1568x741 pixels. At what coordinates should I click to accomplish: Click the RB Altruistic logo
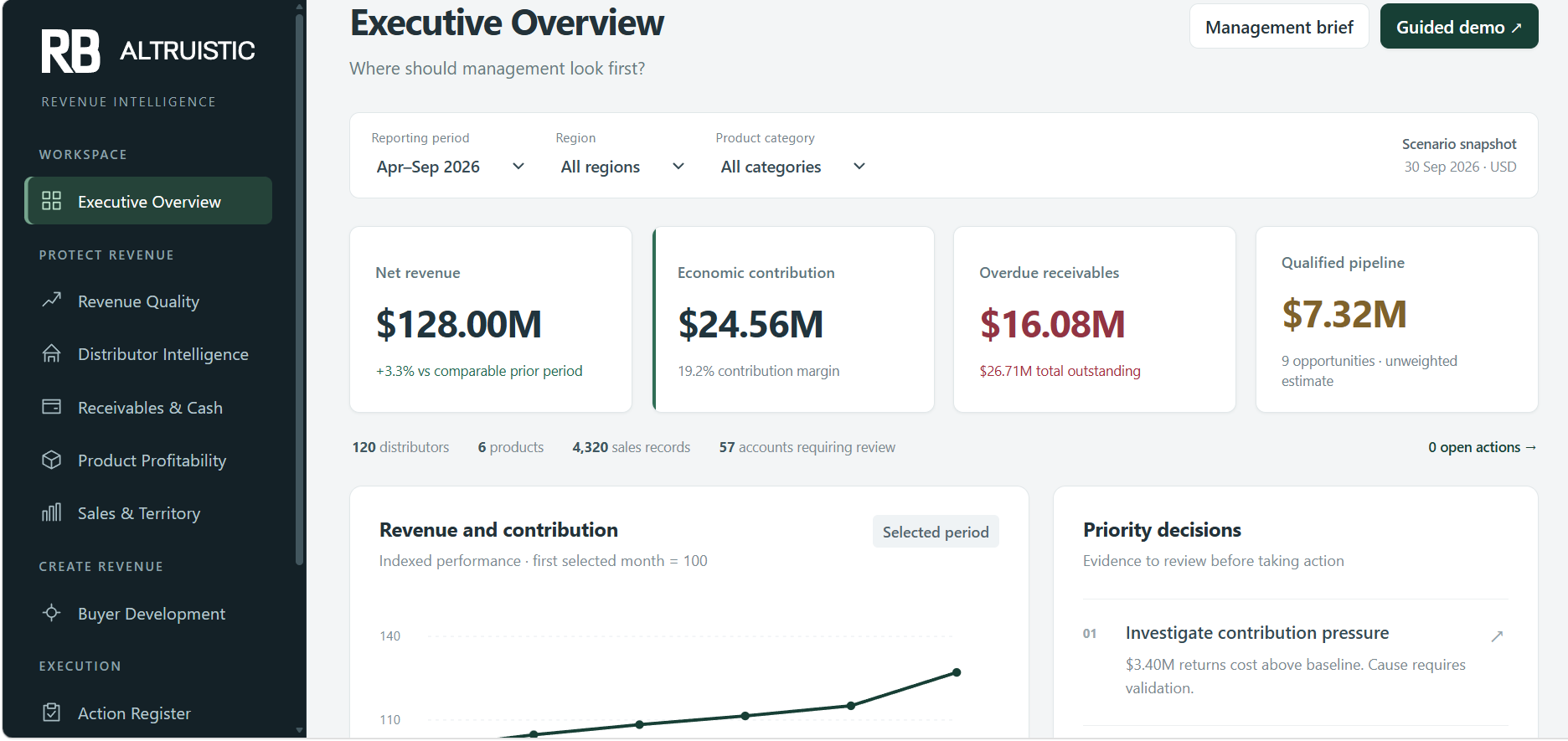coord(148,51)
